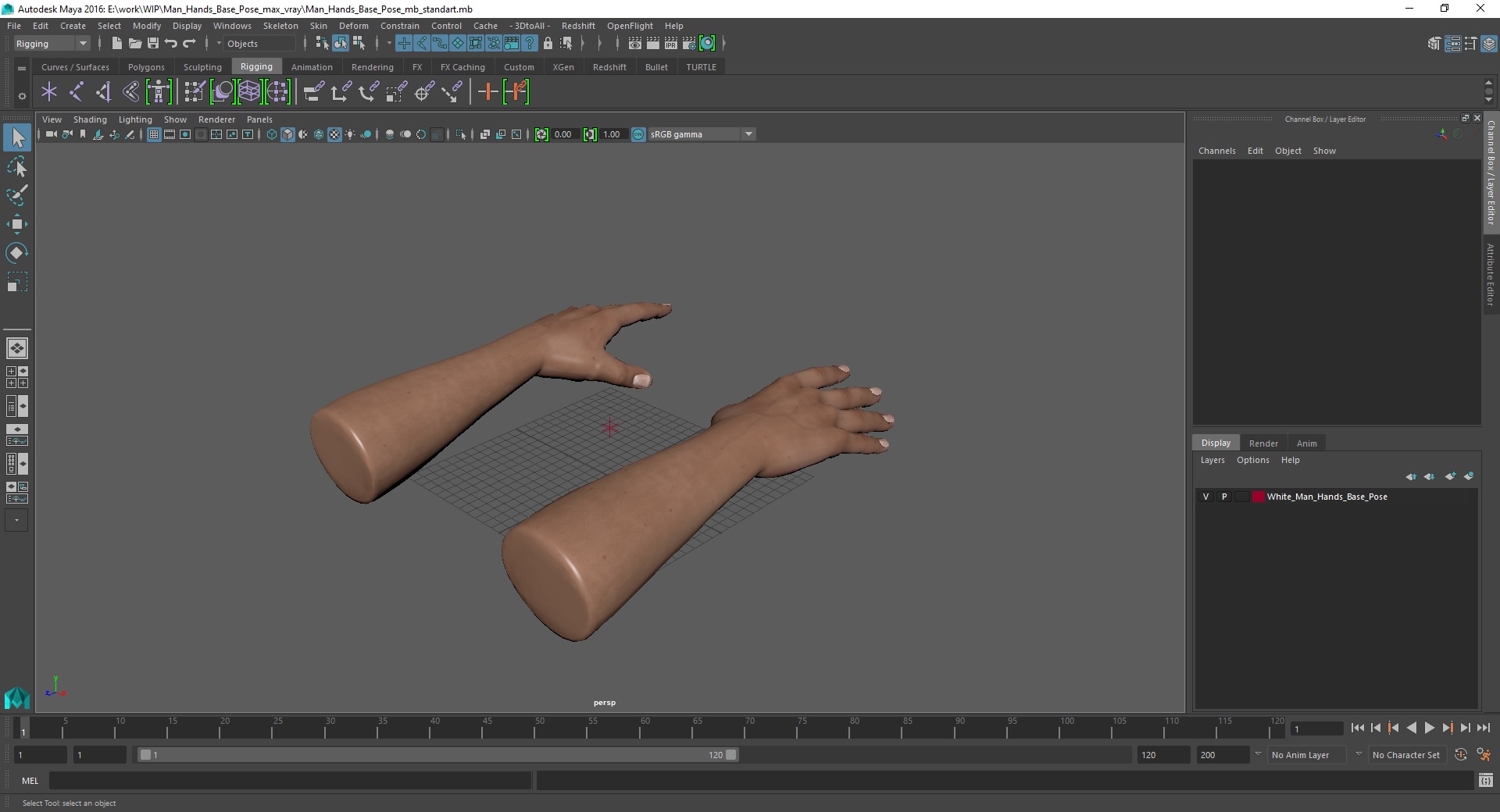Viewport: 1500px width, 812px height.
Task: Select the arrow Select Tool in toolbox
Action: point(17,138)
